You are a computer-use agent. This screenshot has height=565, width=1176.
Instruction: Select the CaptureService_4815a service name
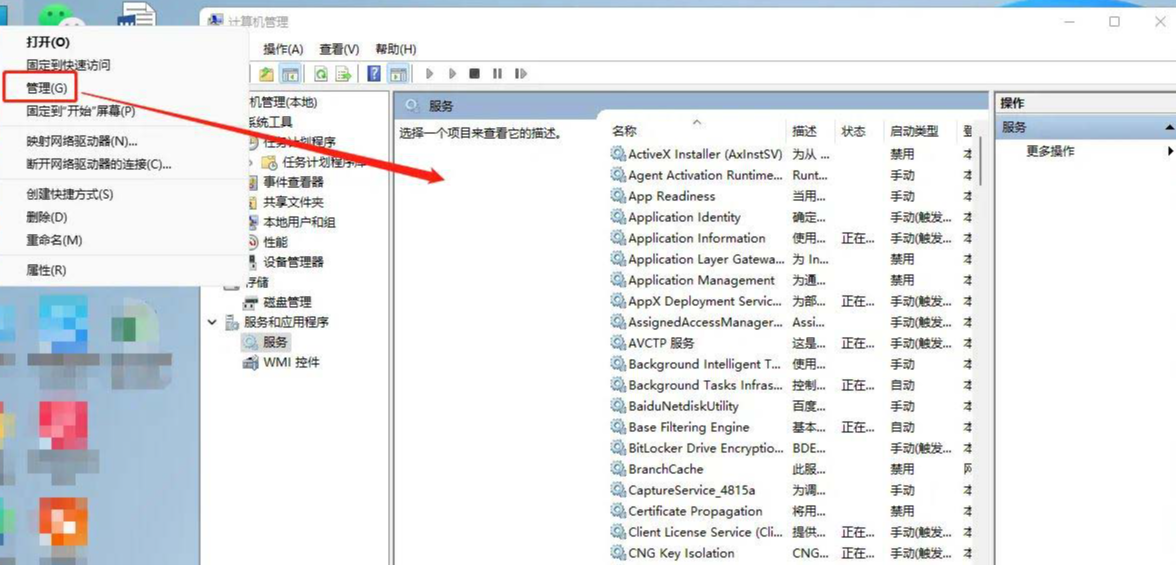click(x=692, y=490)
